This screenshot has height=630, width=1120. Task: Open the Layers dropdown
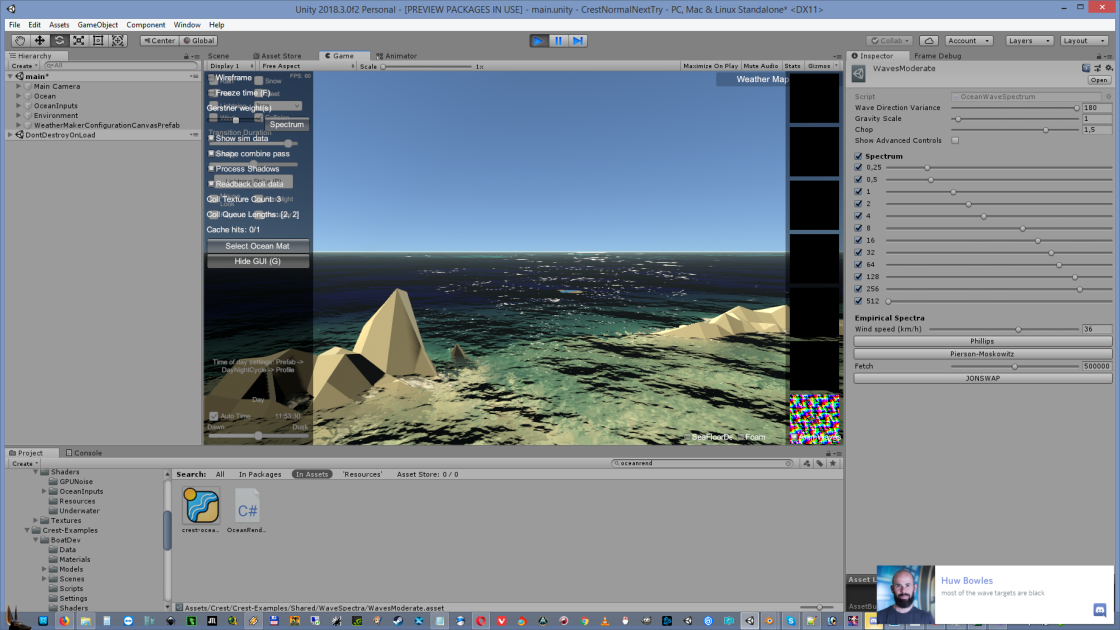coord(1029,41)
